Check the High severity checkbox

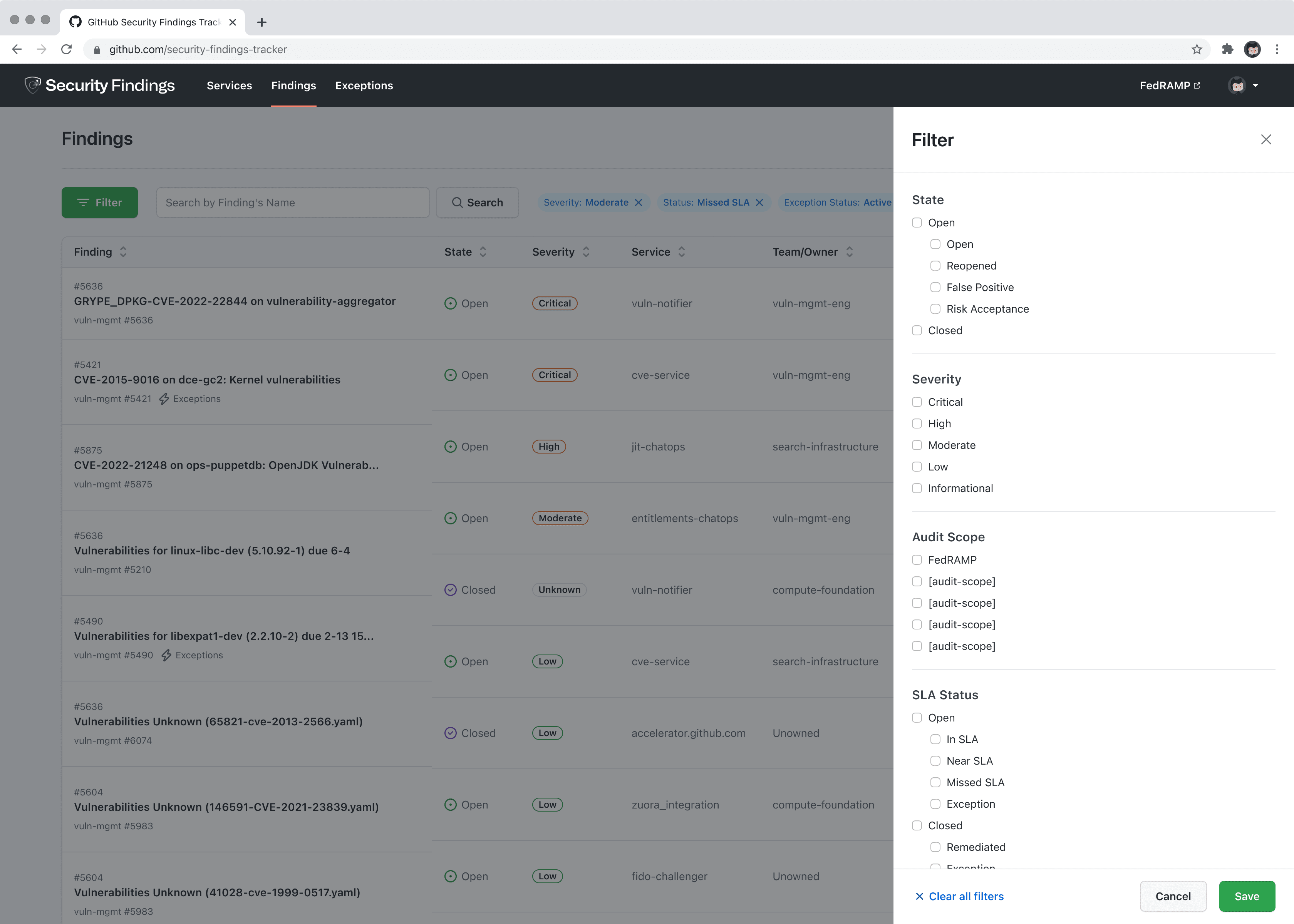click(x=917, y=424)
